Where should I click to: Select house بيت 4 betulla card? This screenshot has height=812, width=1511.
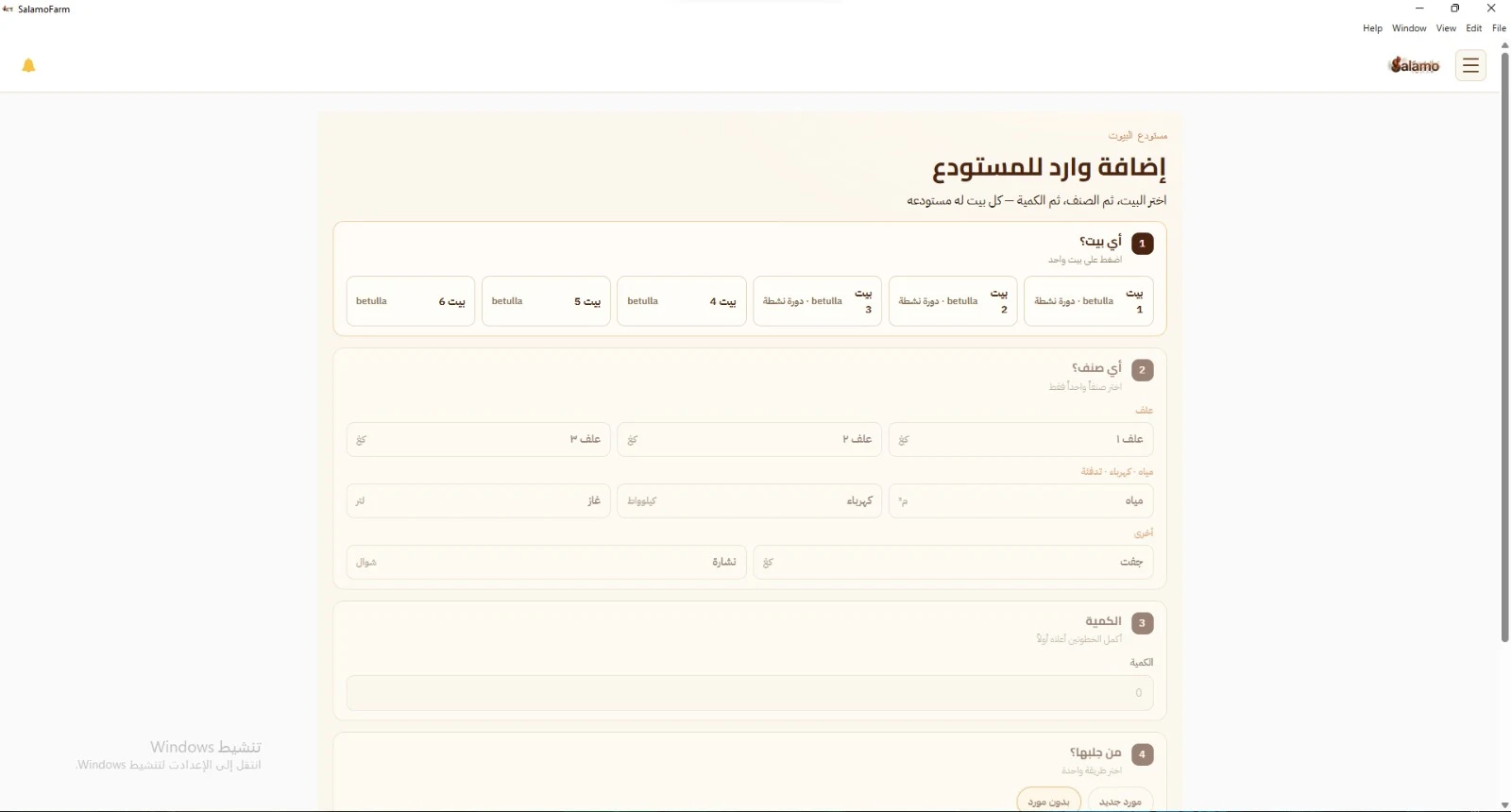click(x=682, y=301)
